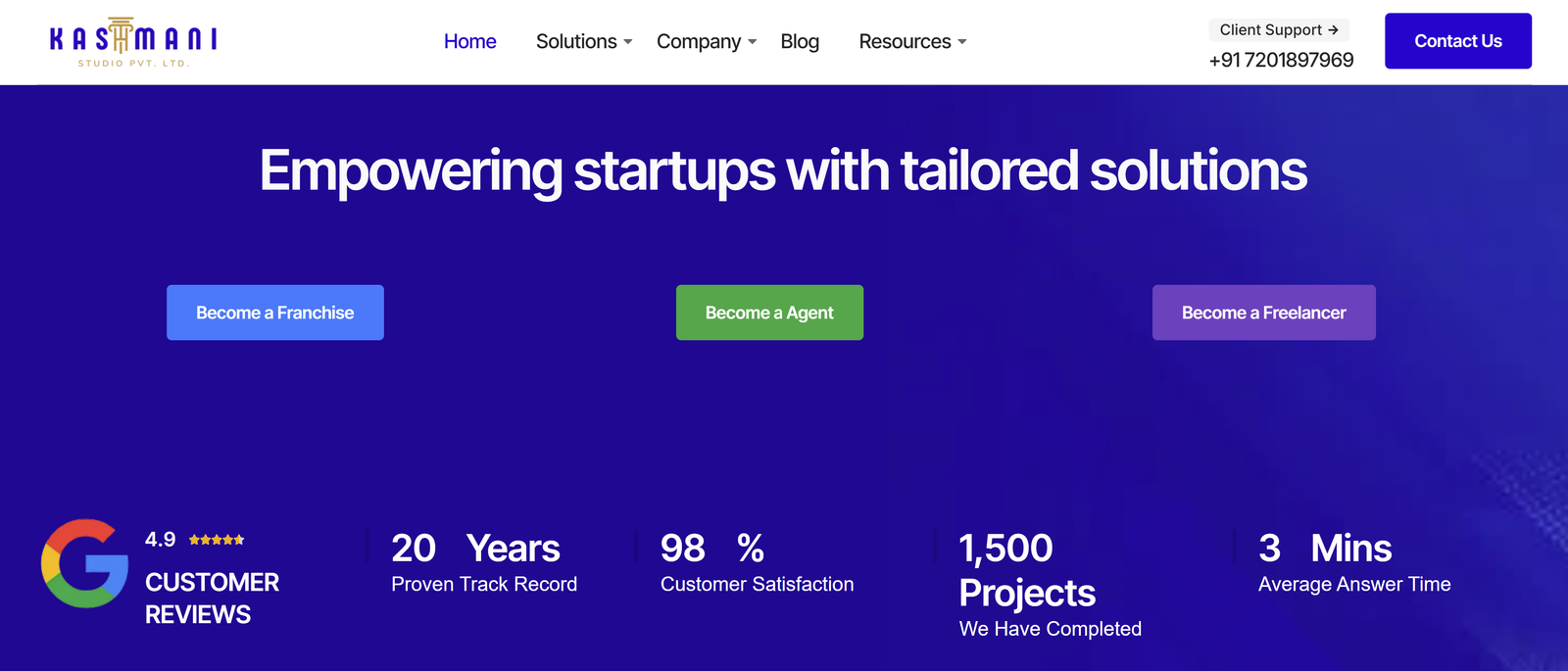Click the Customer Reviews text

[212, 599]
